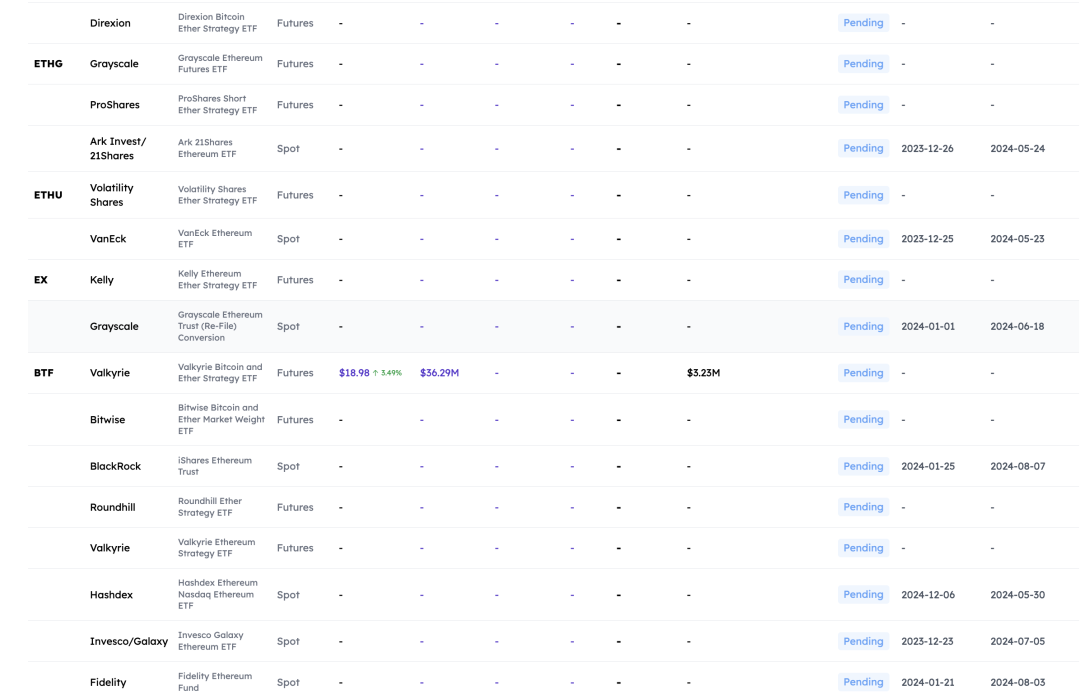Click Futures type in the ProShares row
The height and width of the screenshot is (694, 1080).
[295, 105]
